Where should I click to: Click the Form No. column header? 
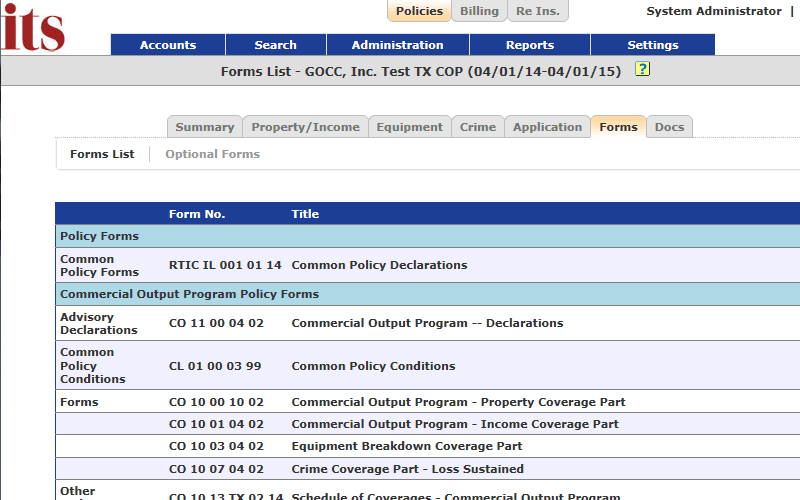point(197,214)
